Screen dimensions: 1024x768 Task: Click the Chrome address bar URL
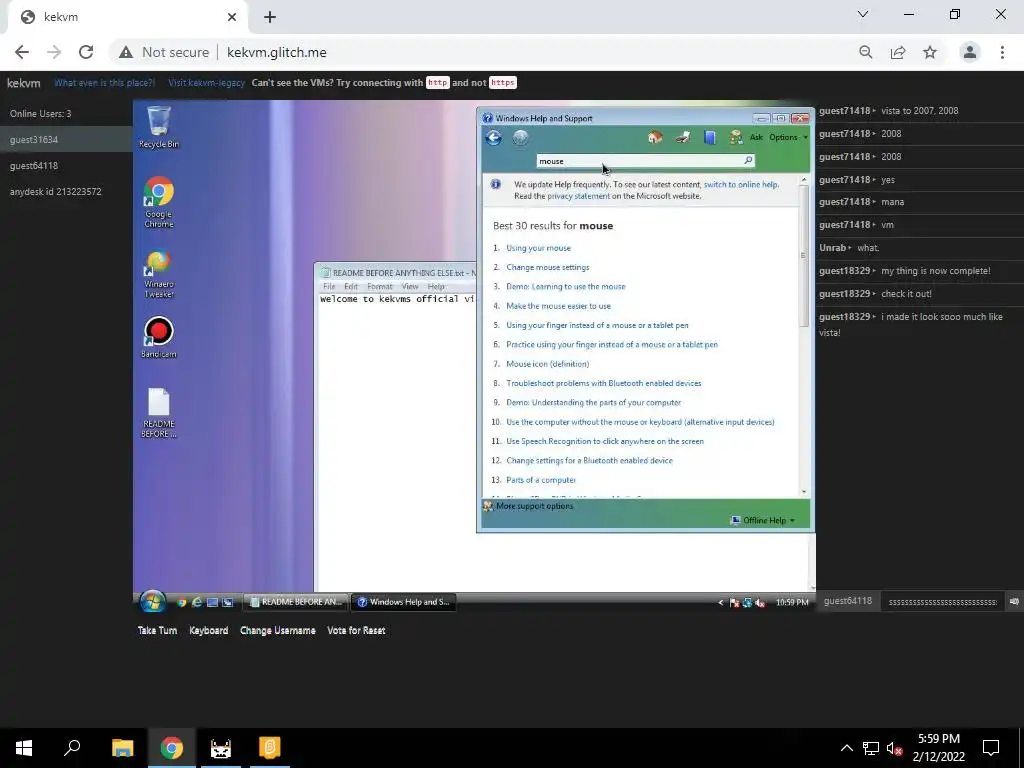point(276,52)
